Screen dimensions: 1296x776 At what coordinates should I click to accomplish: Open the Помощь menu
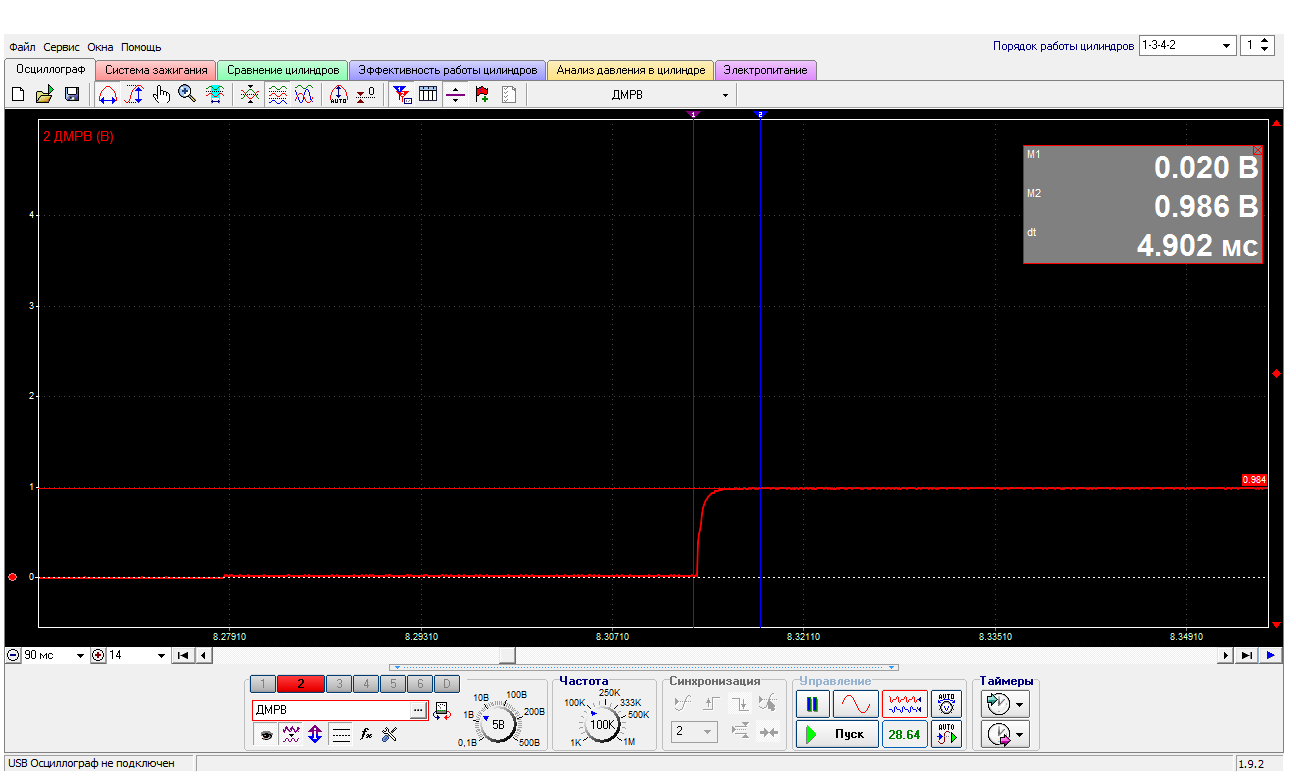pos(141,47)
